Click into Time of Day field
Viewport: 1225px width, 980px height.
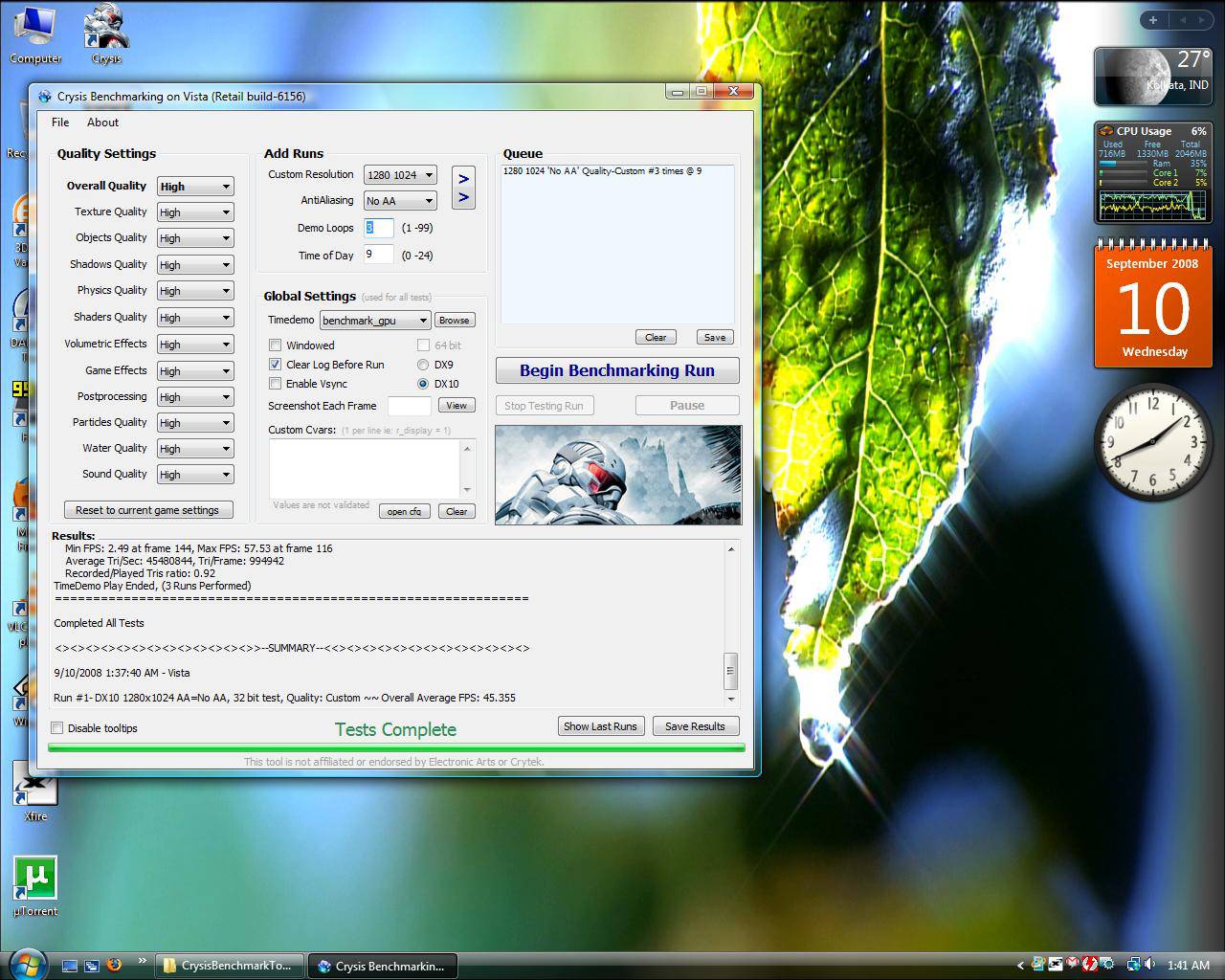point(378,255)
